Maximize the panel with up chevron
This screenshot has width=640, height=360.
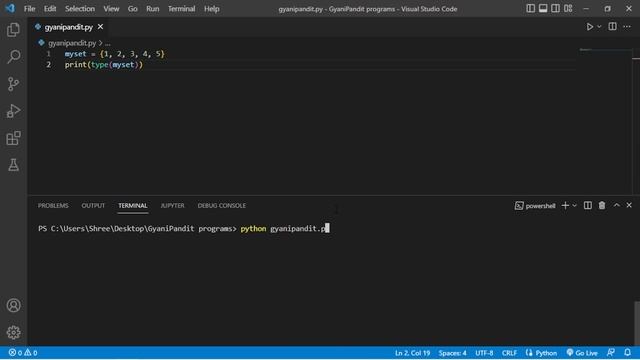click(617, 205)
